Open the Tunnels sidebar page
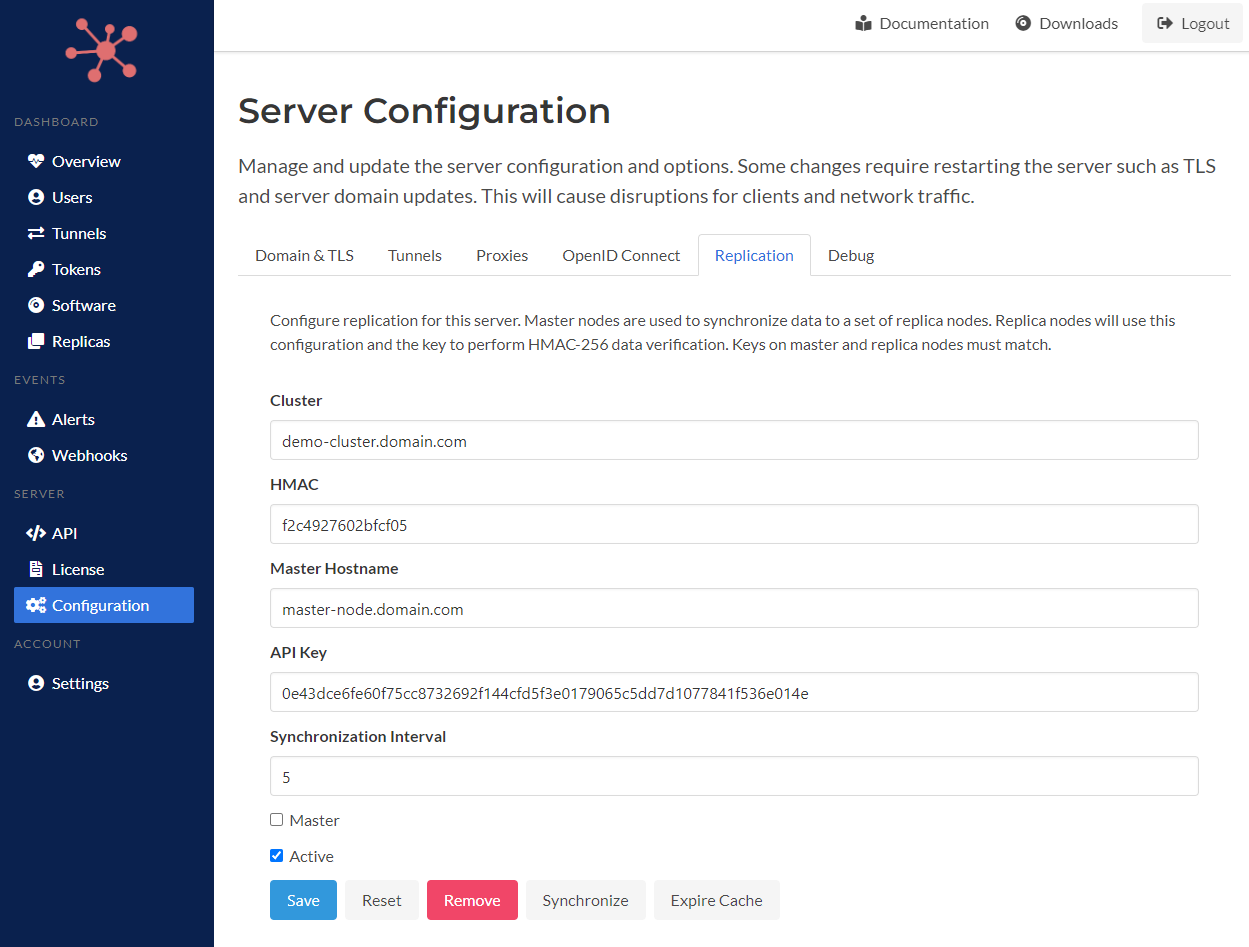Viewport: 1249px width, 947px height. point(77,233)
